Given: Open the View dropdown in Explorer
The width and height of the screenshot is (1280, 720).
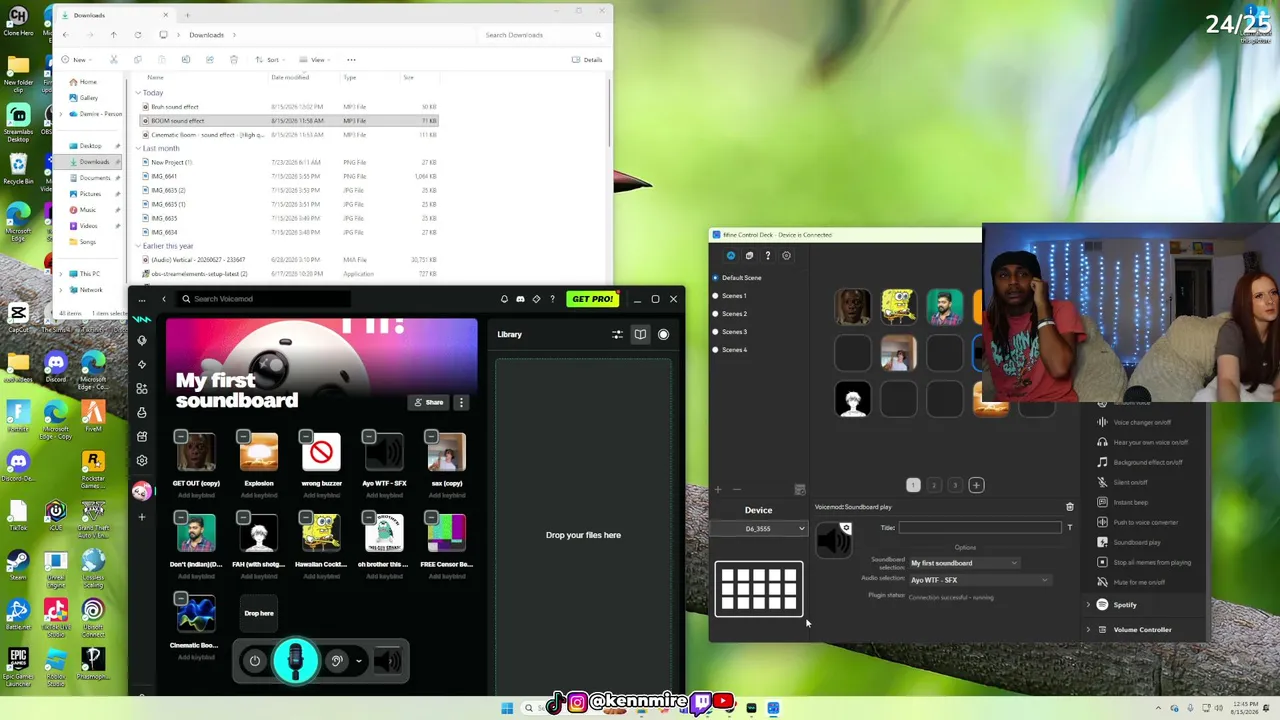Looking at the screenshot, I should point(317,60).
